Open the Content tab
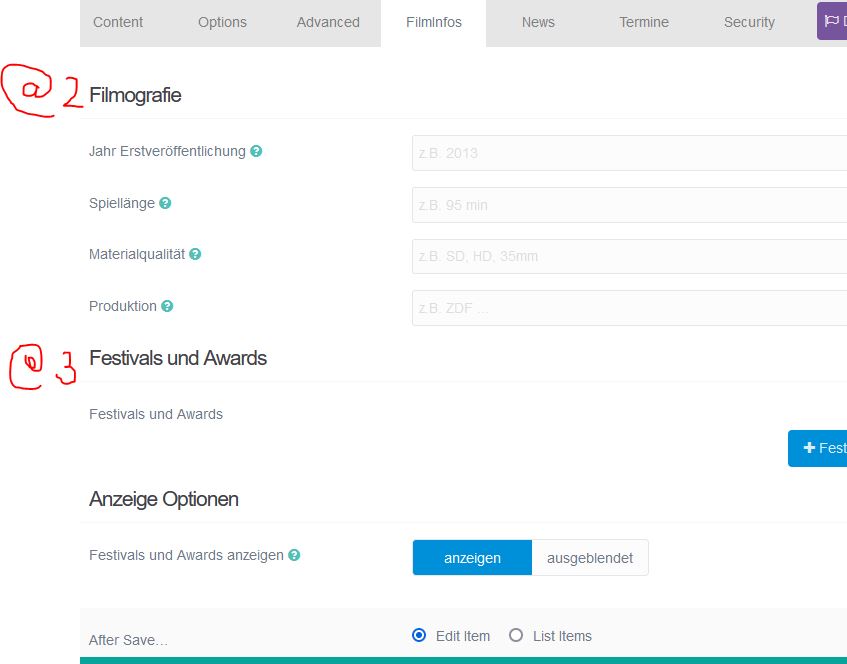This screenshot has height=664, width=847. click(x=118, y=22)
